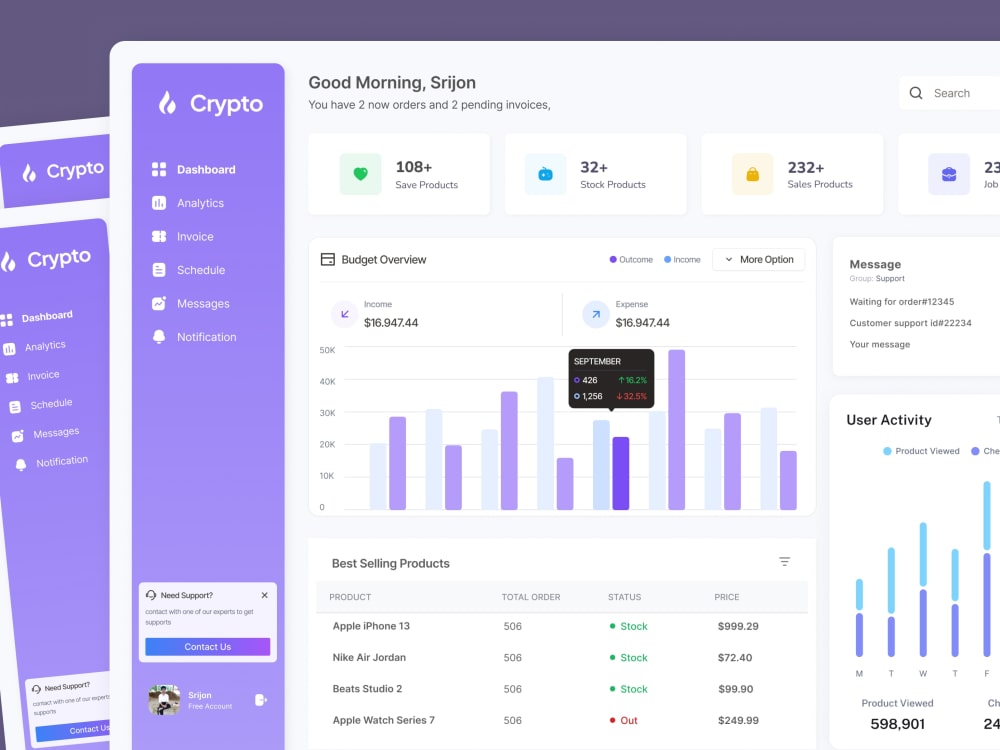This screenshot has width=1000, height=750.
Task: Select the Beats Studio 2 product row
Action: point(561,689)
